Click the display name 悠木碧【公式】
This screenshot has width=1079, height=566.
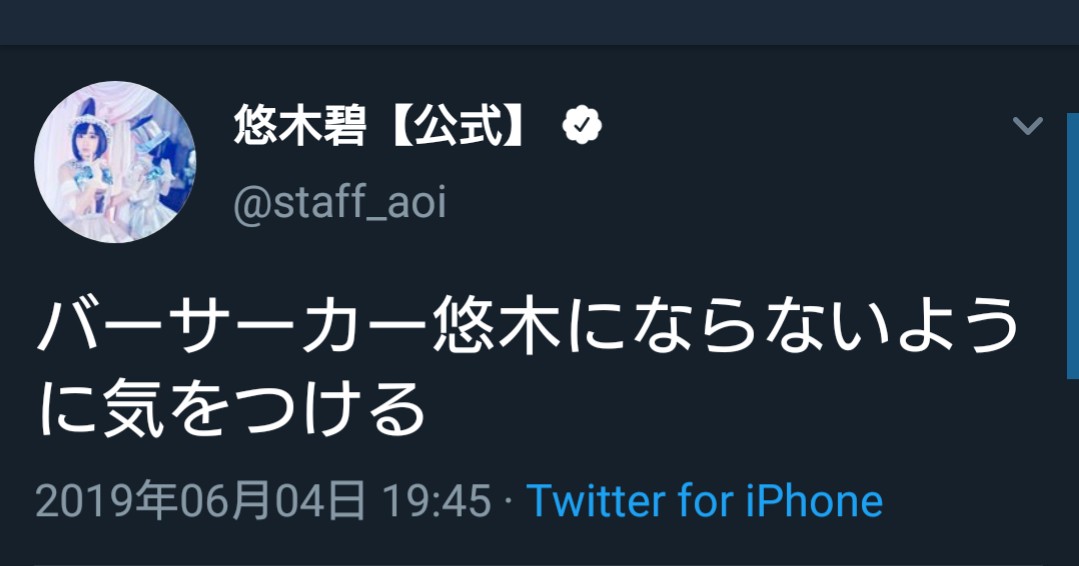[x=380, y=127]
